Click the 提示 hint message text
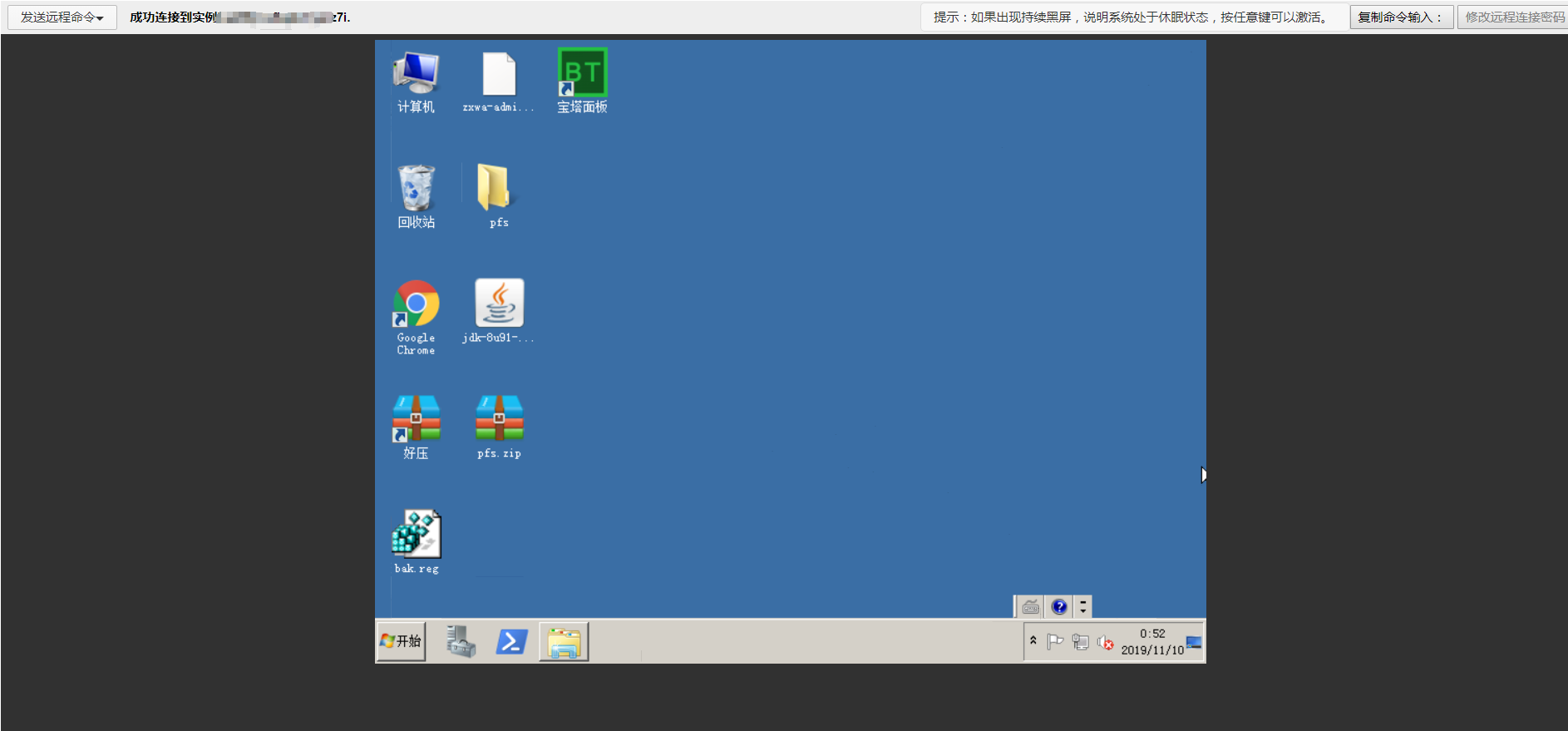Image resolution: width=1568 pixels, height=731 pixels. [x=1133, y=17]
